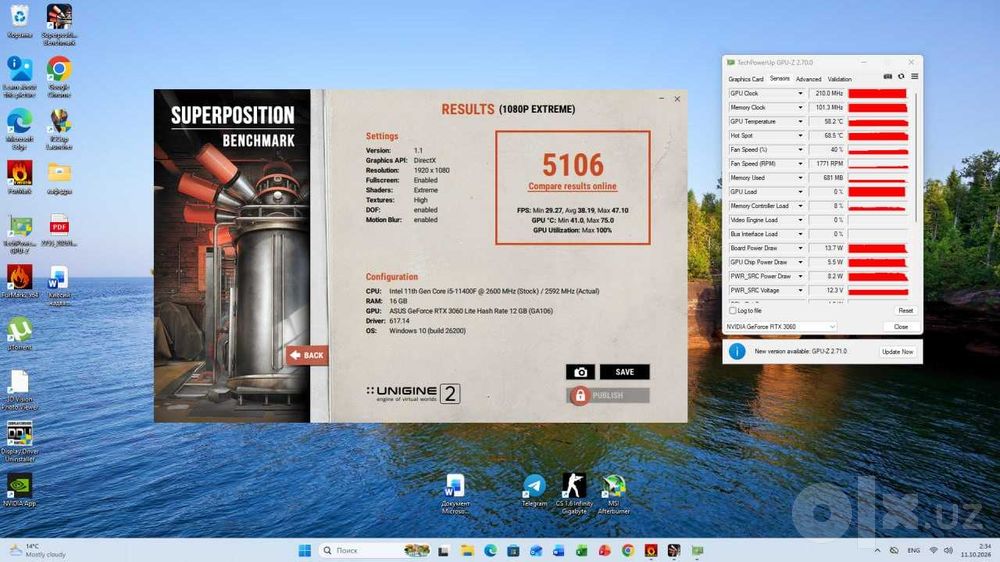Open the FurMark desktop shortcut
1000x562 pixels.
click(x=20, y=177)
